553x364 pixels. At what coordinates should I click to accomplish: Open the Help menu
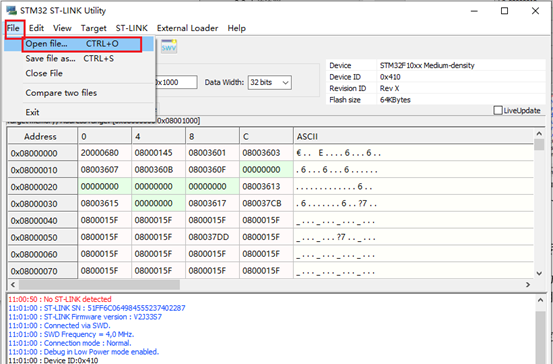pyautogui.click(x=236, y=28)
